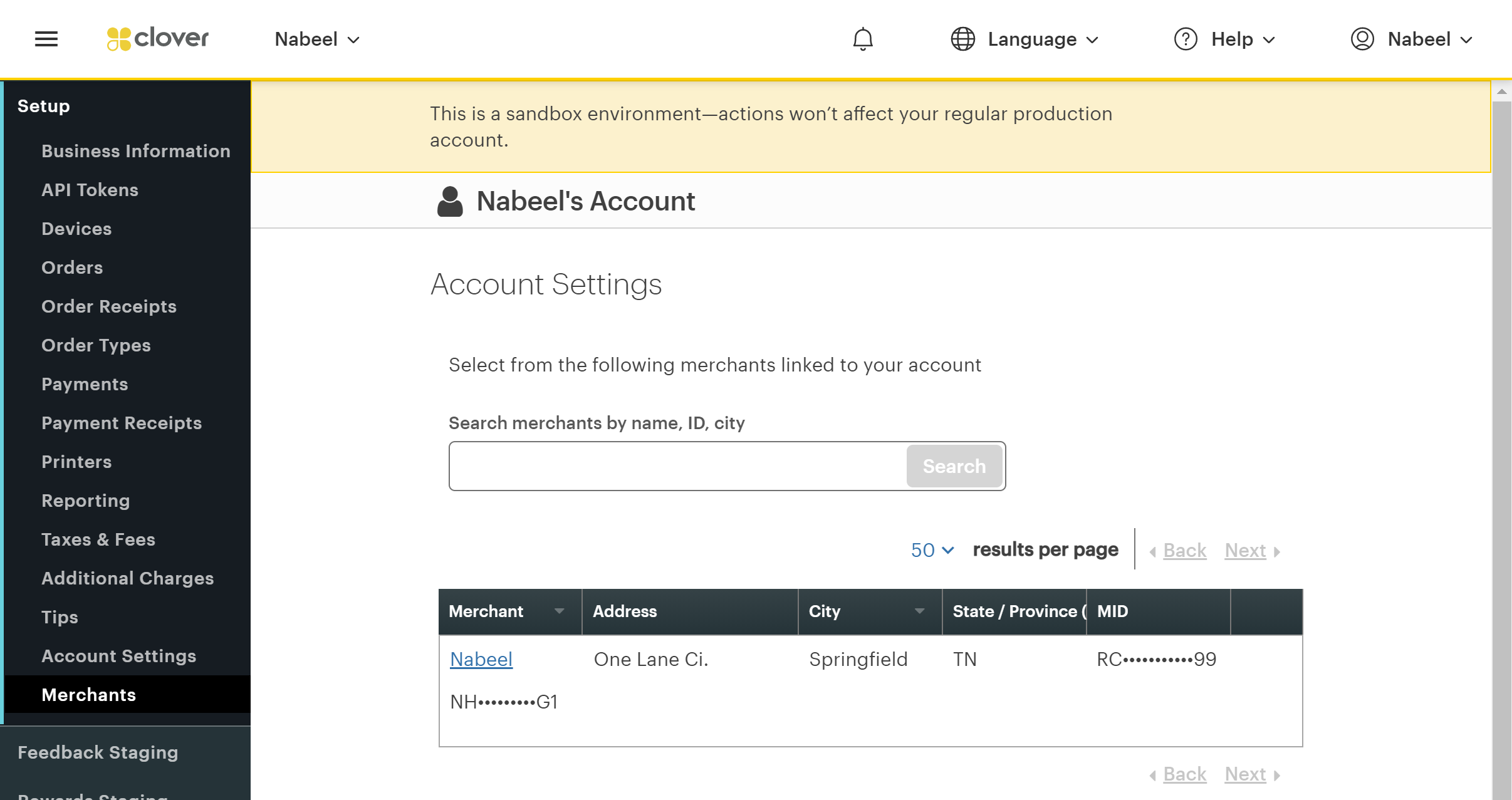This screenshot has height=800, width=1512.
Task: Sort by City column arrow
Action: pyautogui.click(x=919, y=611)
